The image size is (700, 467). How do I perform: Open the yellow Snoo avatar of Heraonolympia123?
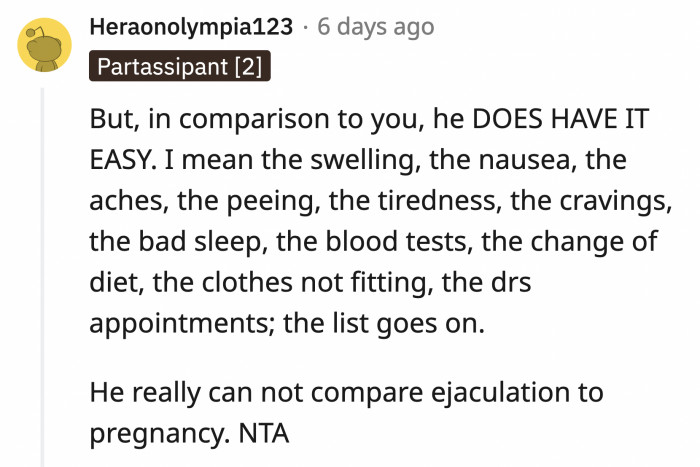pyautogui.click(x=44, y=45)
